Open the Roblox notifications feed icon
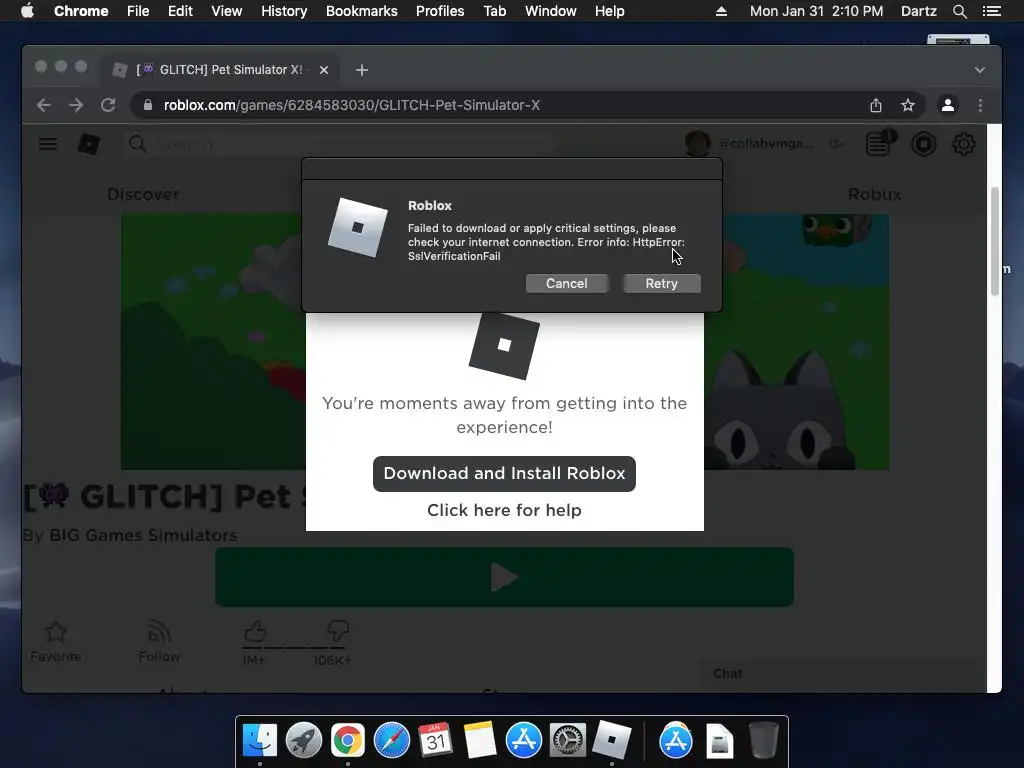1024x768 pixels. [x=879, y=144]
